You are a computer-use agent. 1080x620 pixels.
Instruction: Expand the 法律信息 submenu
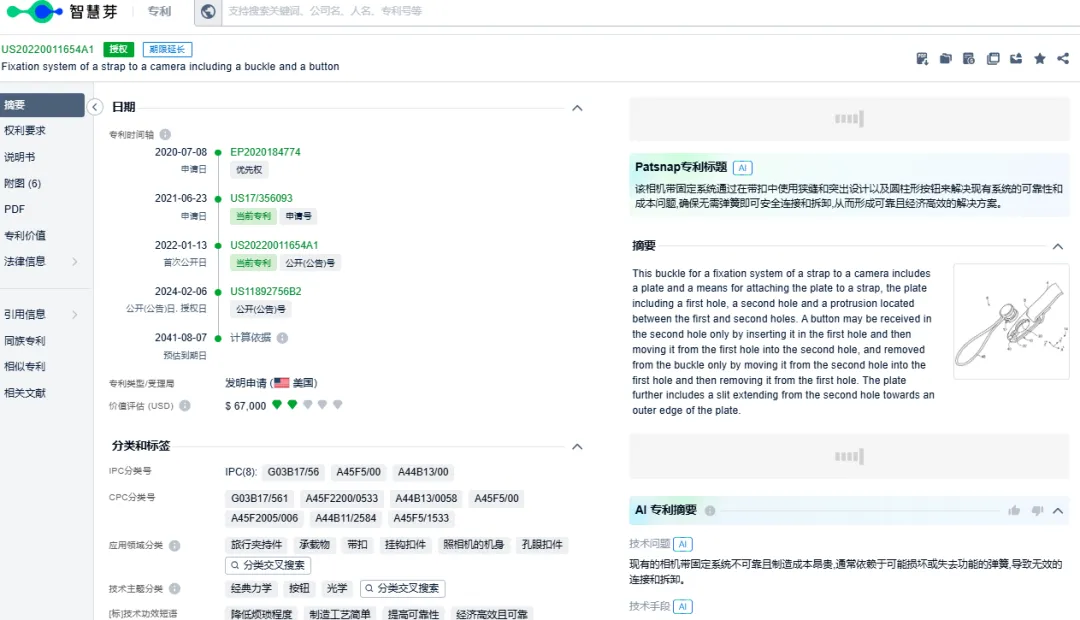75,262
